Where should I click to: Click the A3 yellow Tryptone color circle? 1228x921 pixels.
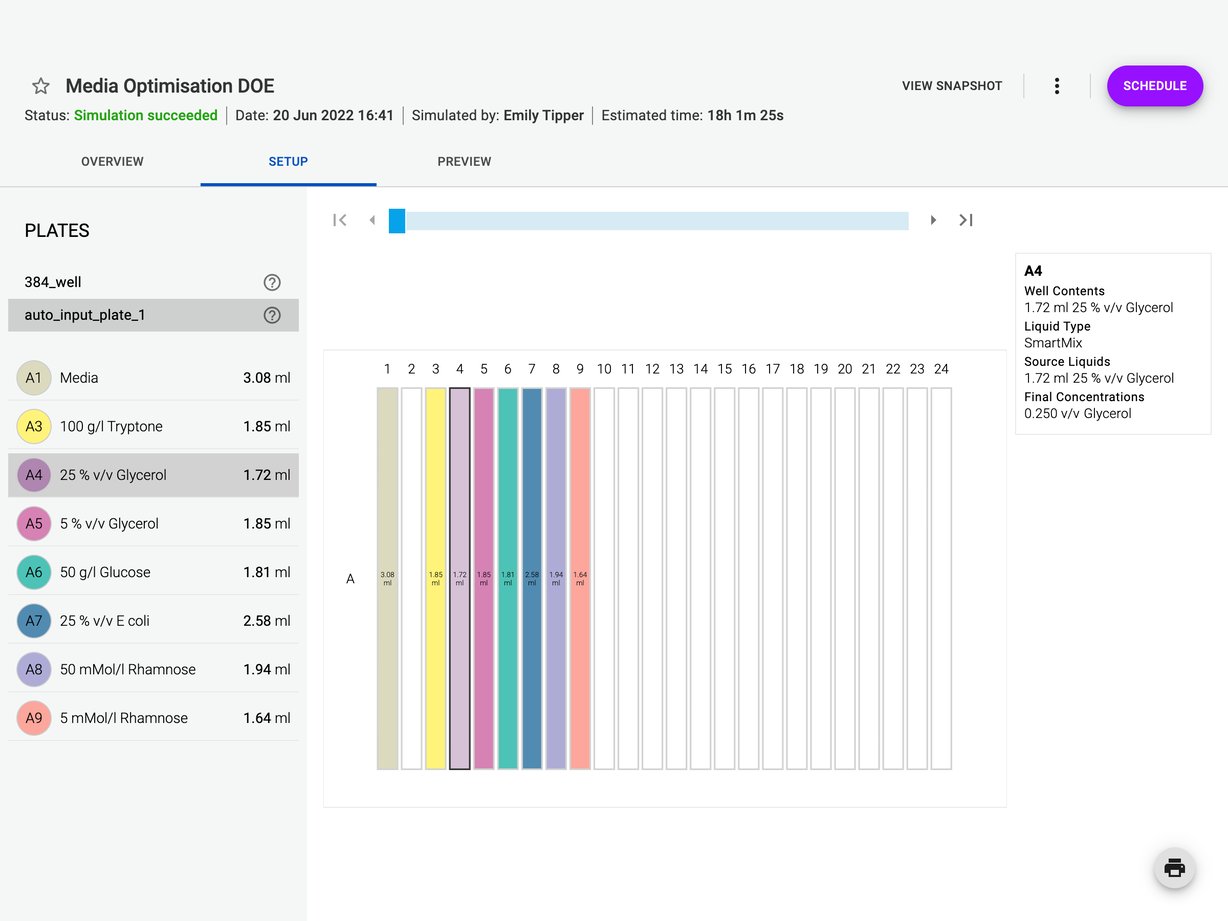click(x=34, y=426)
